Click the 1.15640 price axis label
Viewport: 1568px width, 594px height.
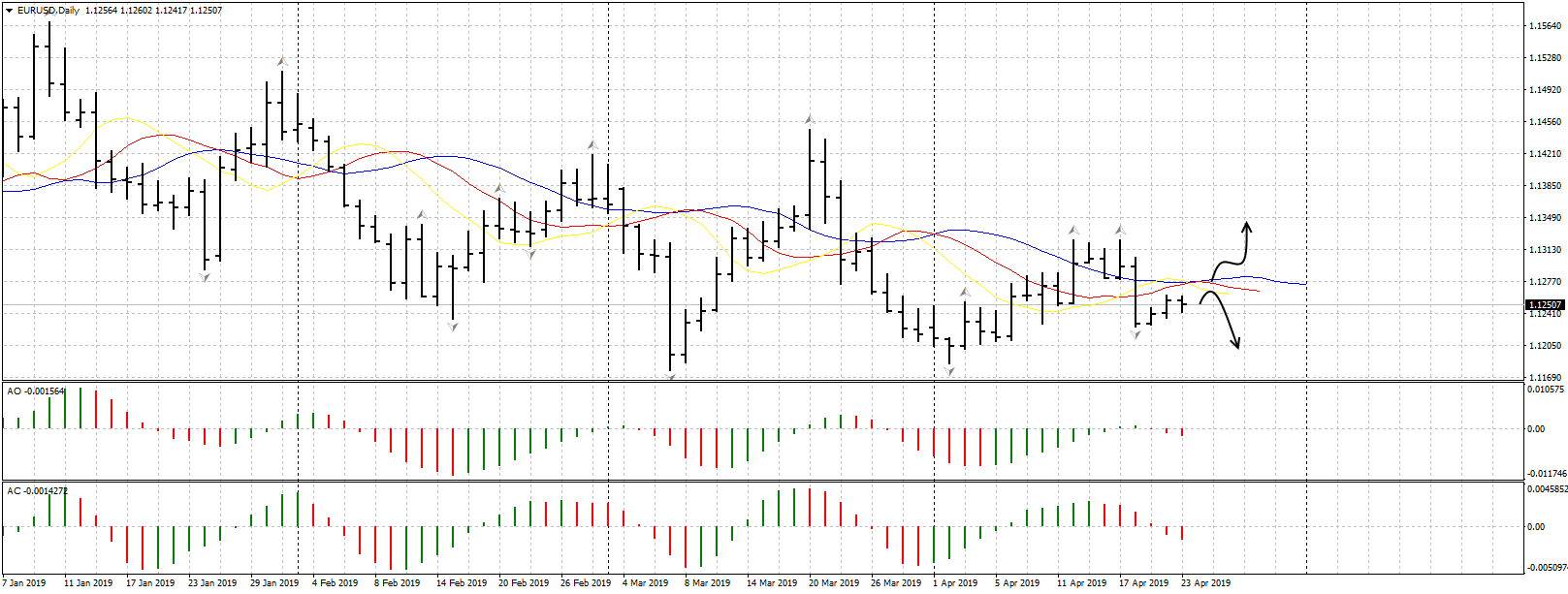(x=1544, y=26)
